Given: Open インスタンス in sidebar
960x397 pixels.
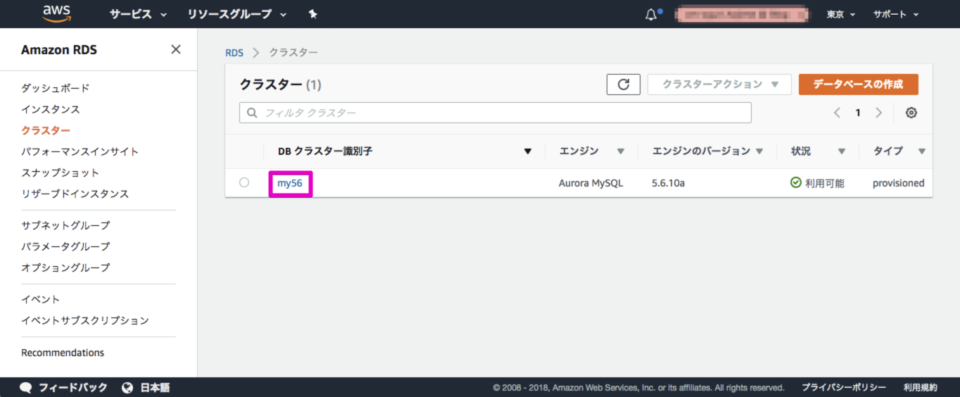Looking at the screenshot, I should [x=50, y=110].
